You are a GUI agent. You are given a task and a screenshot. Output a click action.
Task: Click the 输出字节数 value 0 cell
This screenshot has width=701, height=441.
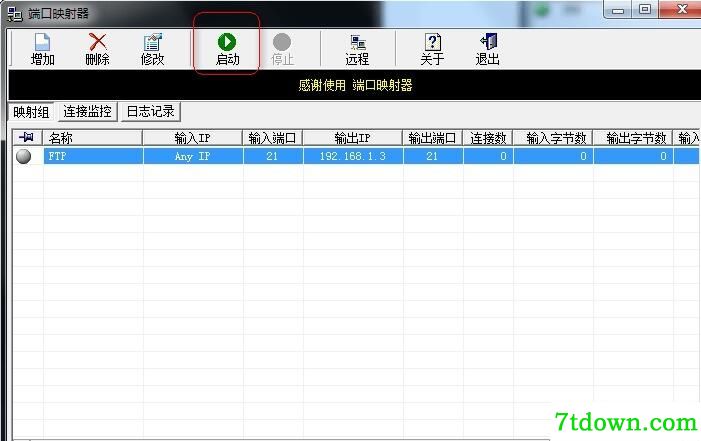coord(633,156)
